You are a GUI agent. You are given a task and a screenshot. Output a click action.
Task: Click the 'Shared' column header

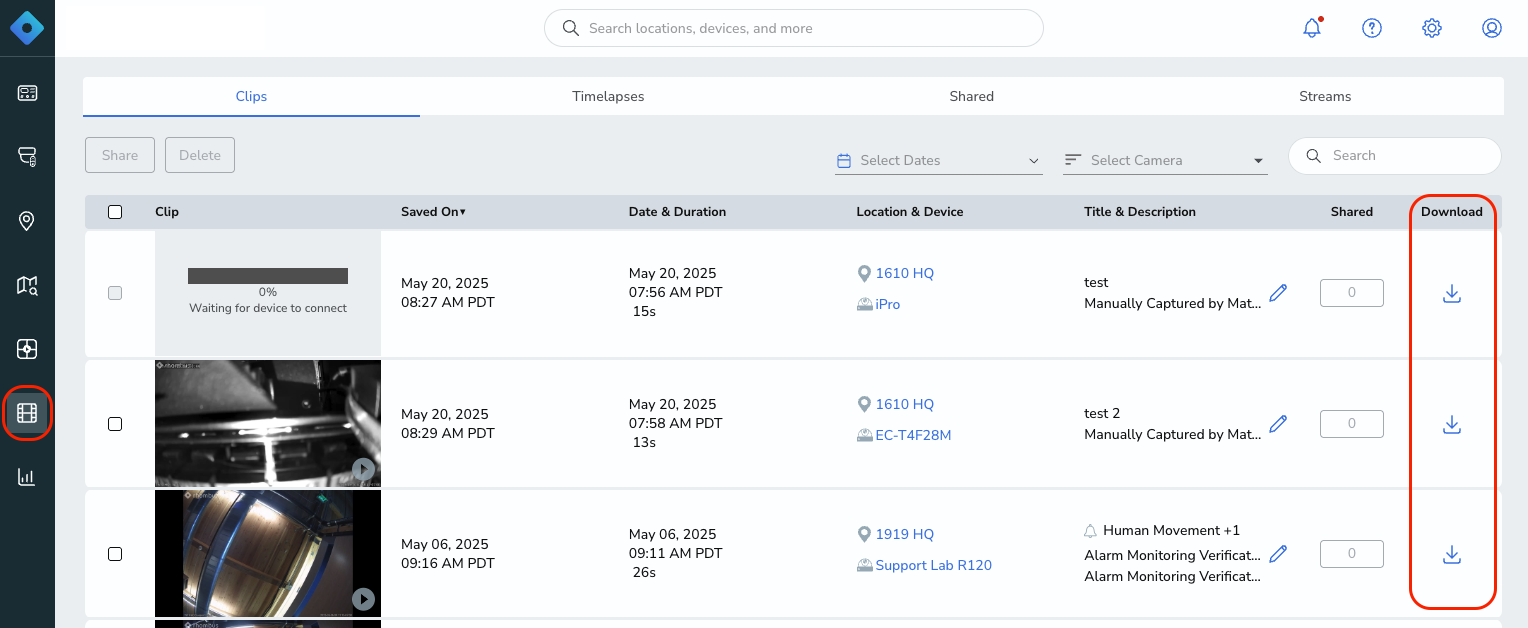1352,212
